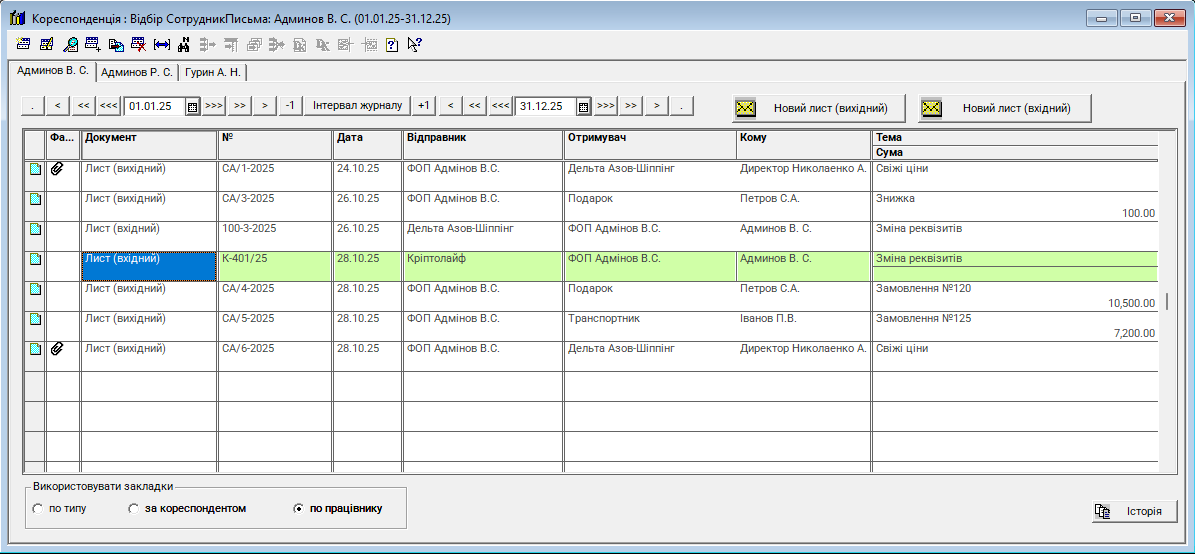This screenshot has height=554, width=1195.
Task: Click 'Новий лист (вихідний)' button
Action: tap(818, 108)
